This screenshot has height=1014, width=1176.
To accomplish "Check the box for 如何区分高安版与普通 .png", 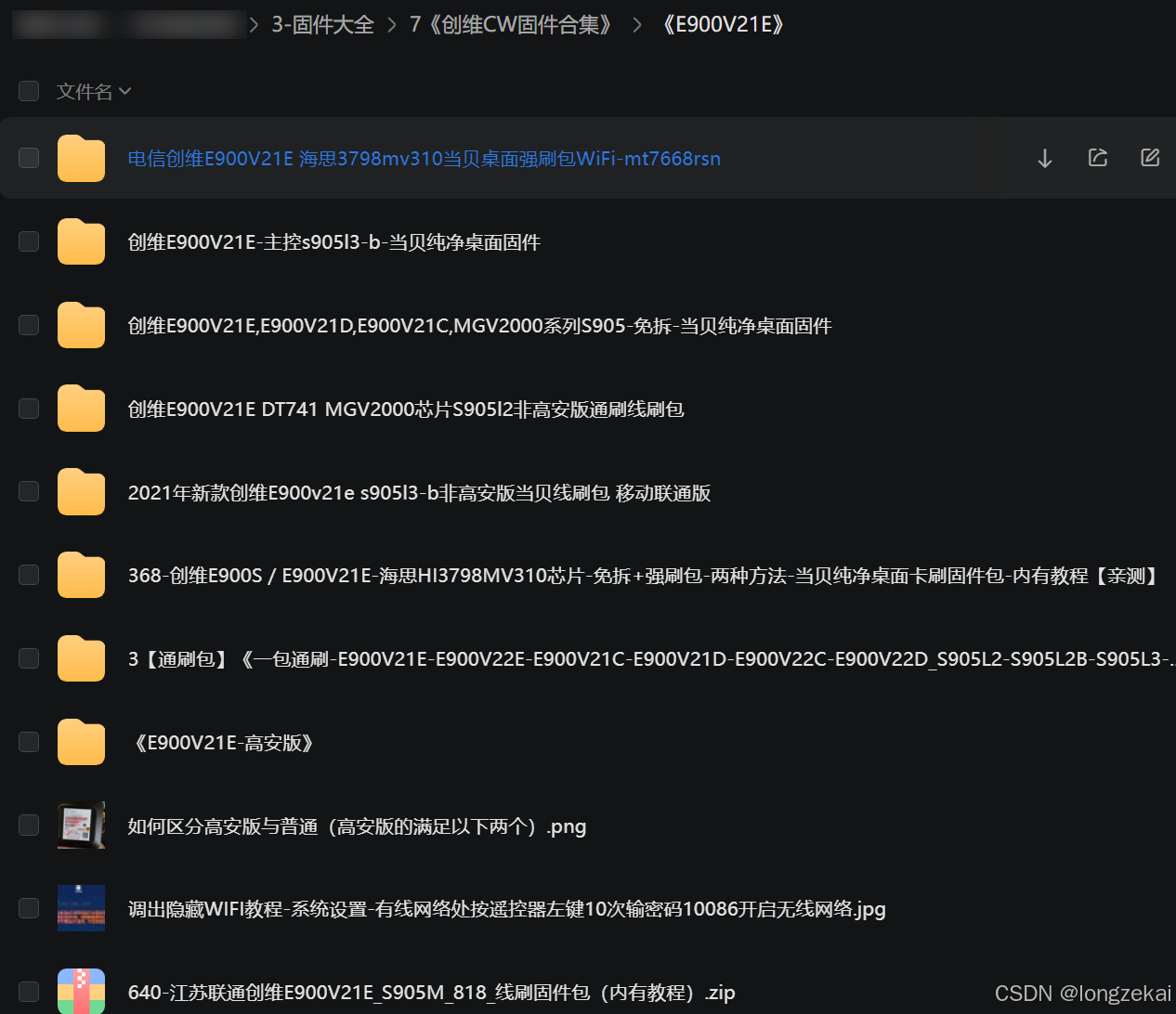I will (x=29, y=825).
